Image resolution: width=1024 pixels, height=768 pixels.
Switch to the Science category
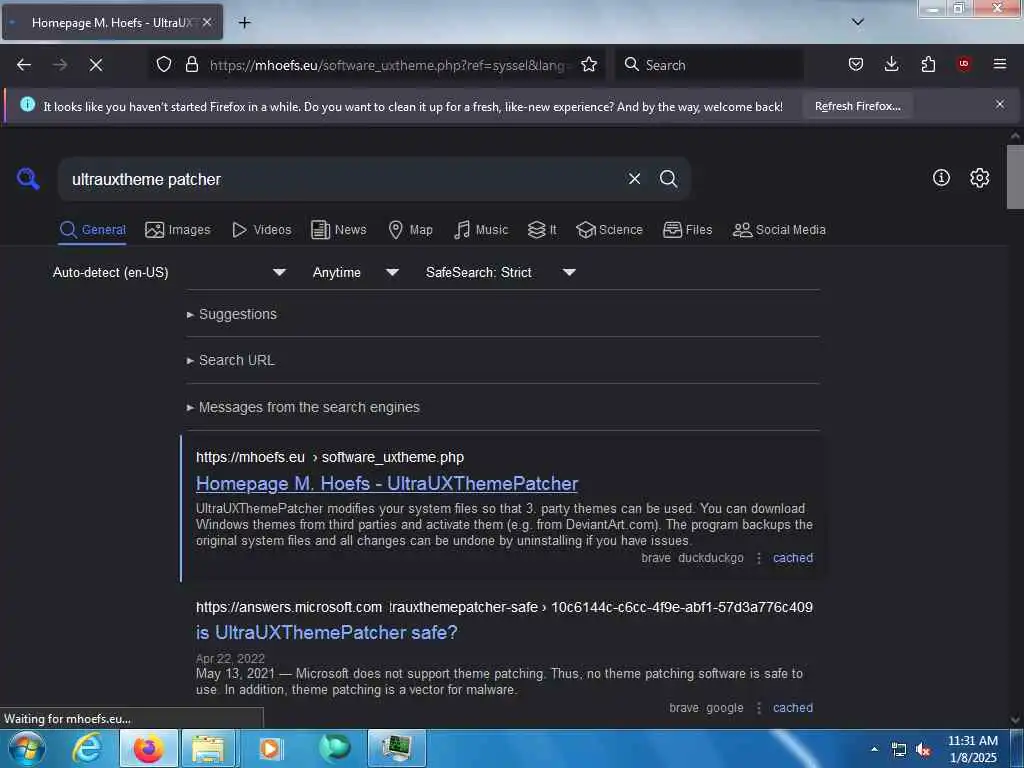pyautogui.click(x=609, y=230)
